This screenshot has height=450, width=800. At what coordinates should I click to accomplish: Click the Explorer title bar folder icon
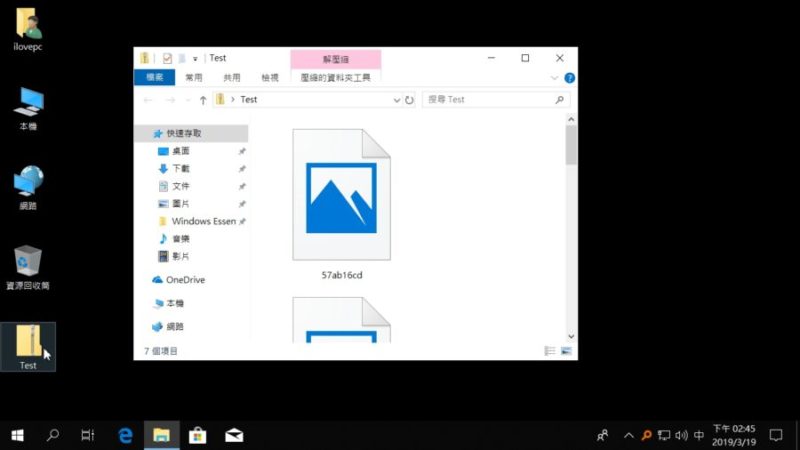(x=145, y=58)
